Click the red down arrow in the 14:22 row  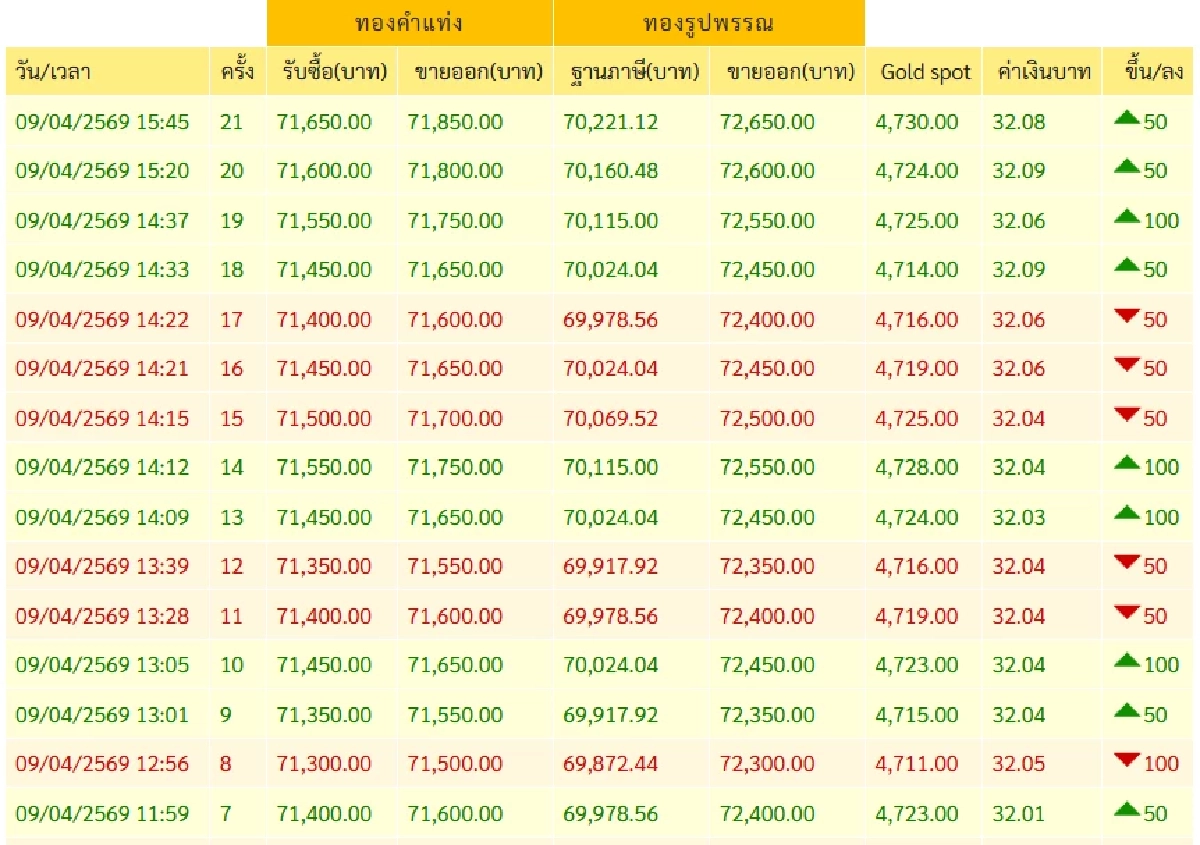(1127, 317)
